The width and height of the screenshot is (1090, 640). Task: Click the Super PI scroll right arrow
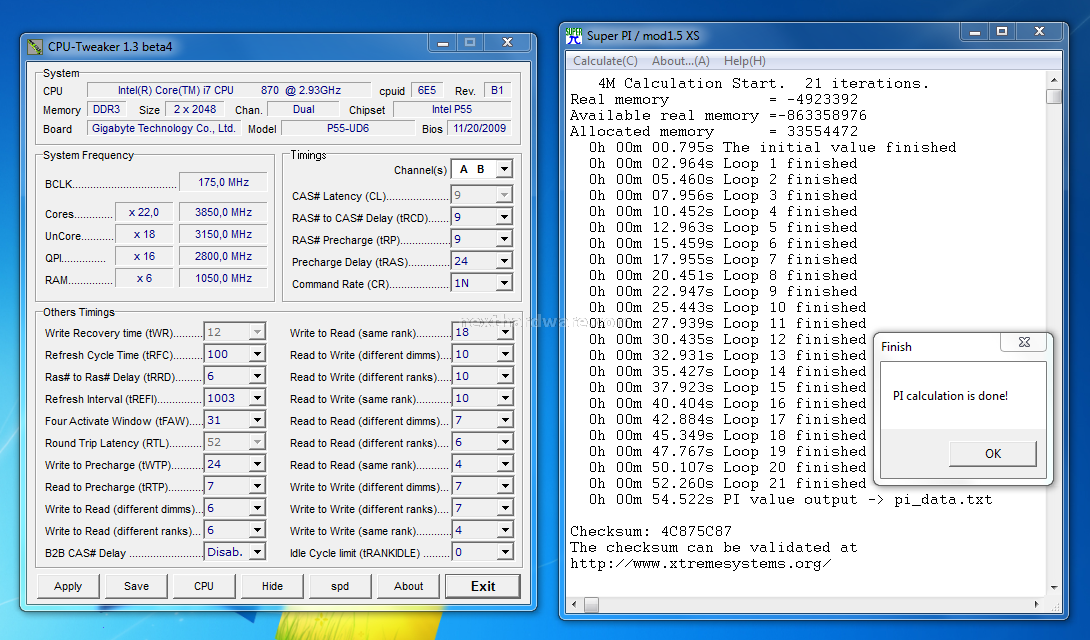pos(1036,605)
